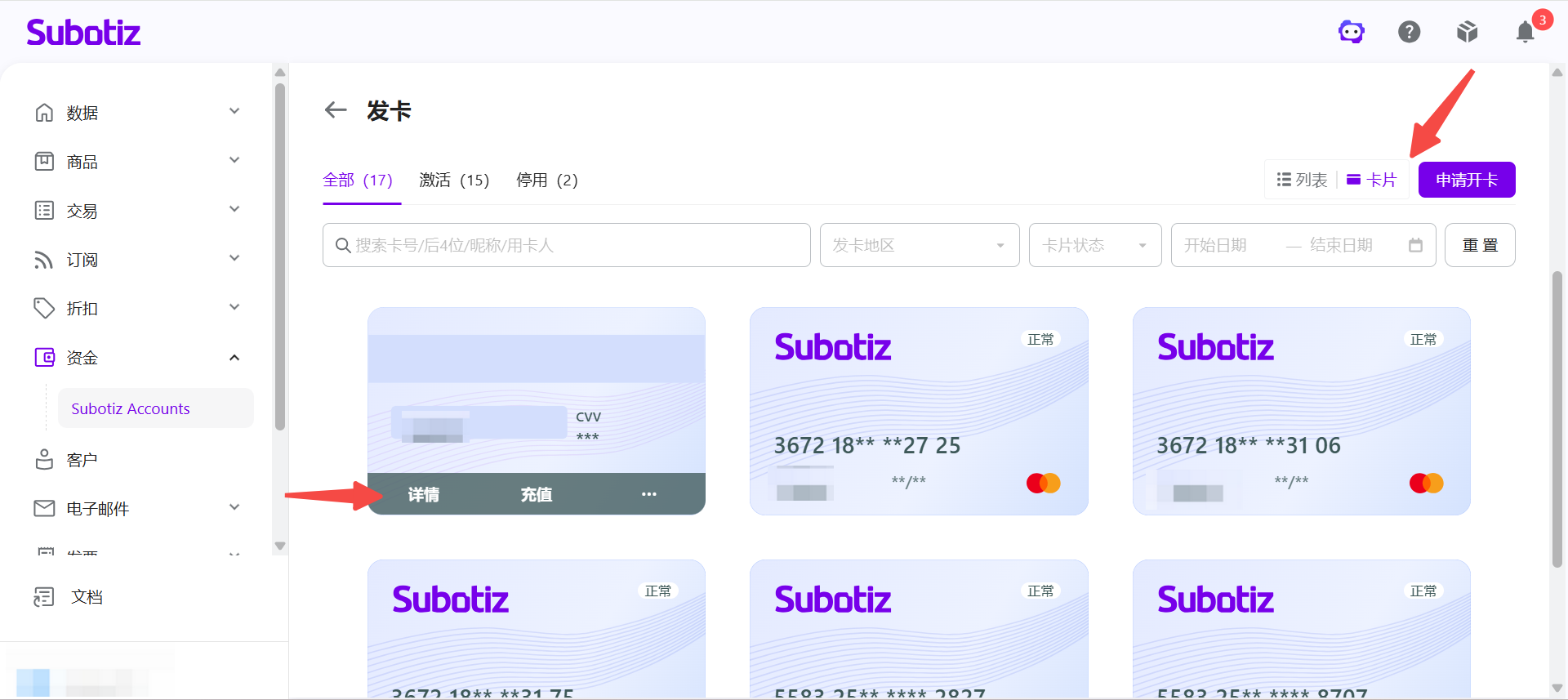Open the 发卡地区 dropdown
The width and height of the screenshot is (1568, 700).
(920, 245)
